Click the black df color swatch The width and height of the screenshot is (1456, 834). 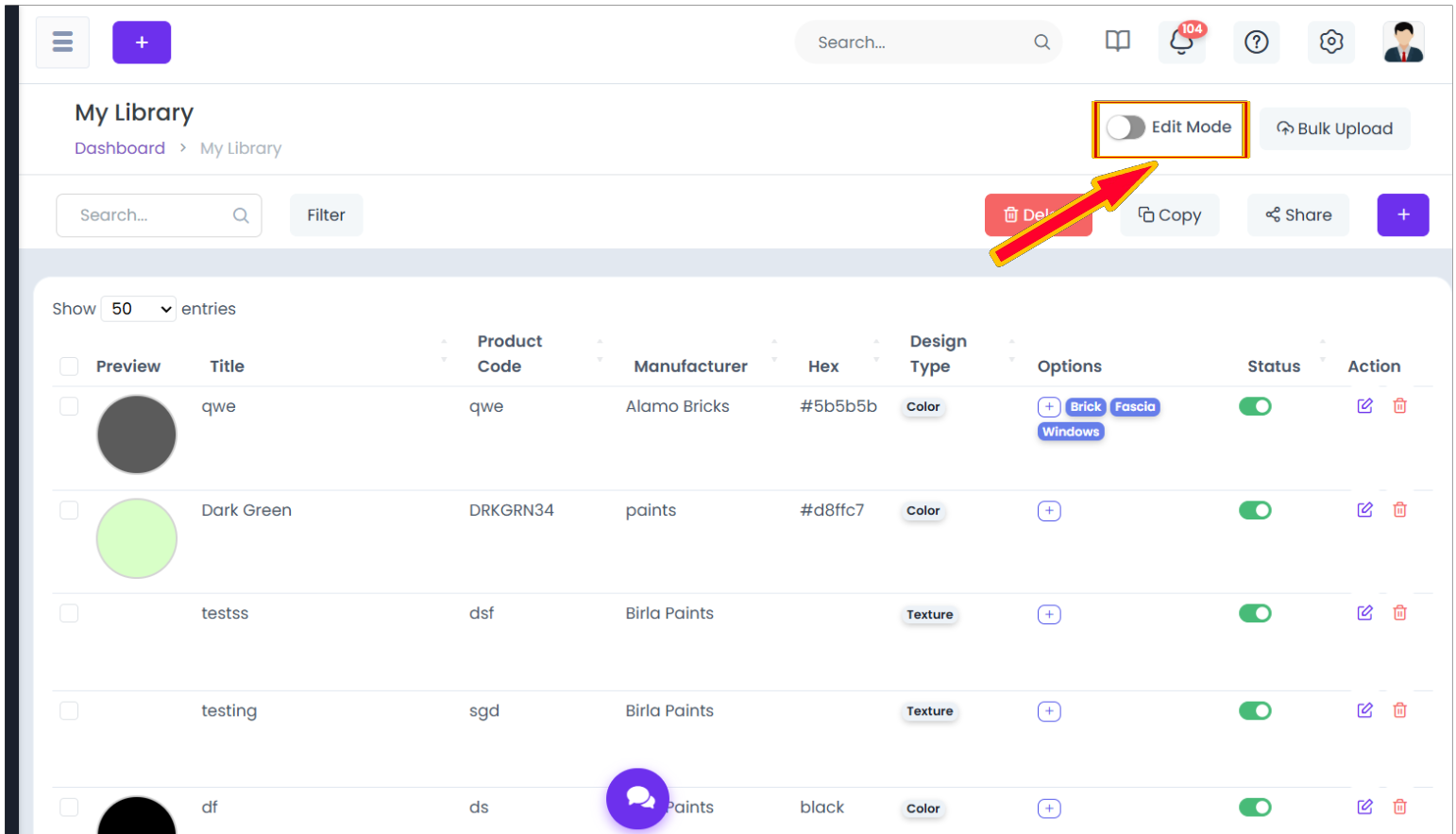(x=137, y=815)
